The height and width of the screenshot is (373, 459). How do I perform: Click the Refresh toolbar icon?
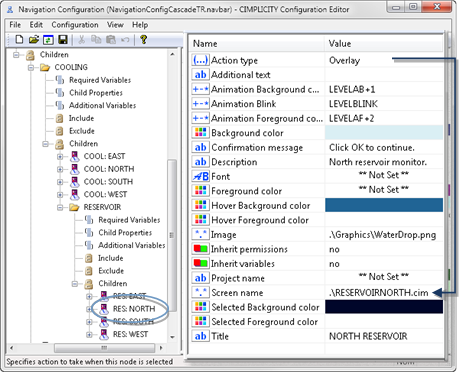pyautogui.click(x=48, y=40)
